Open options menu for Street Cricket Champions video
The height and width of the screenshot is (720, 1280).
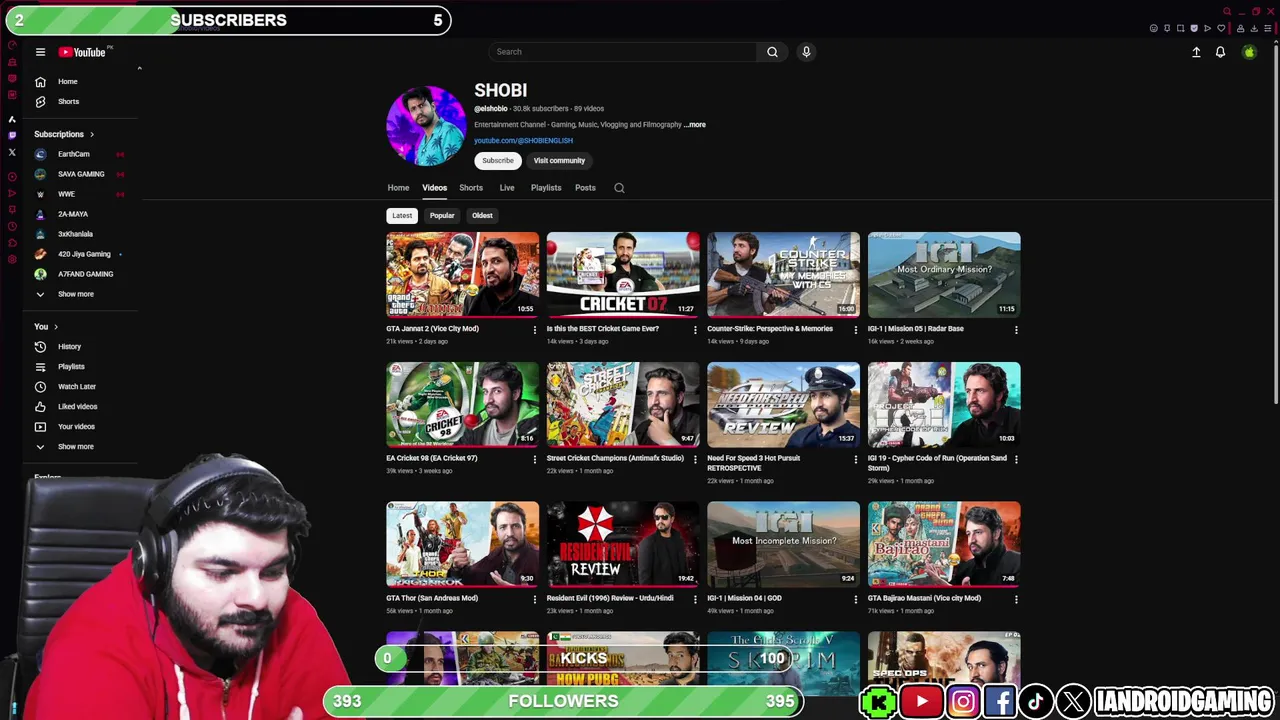tap(695, 460)
